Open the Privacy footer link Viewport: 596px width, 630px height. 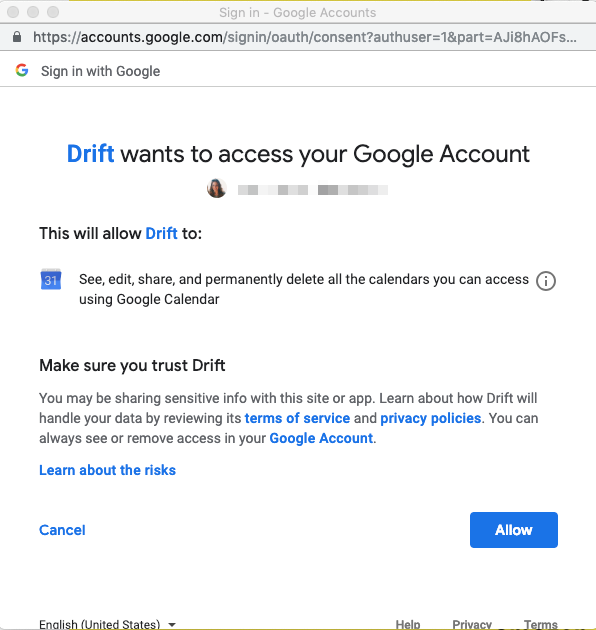[472, 624]
